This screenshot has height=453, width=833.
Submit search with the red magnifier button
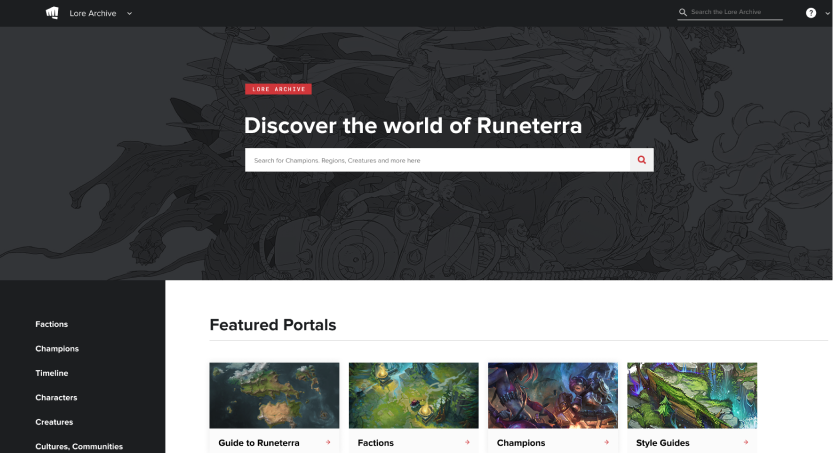pyautogui.click(x=642, y=160)
